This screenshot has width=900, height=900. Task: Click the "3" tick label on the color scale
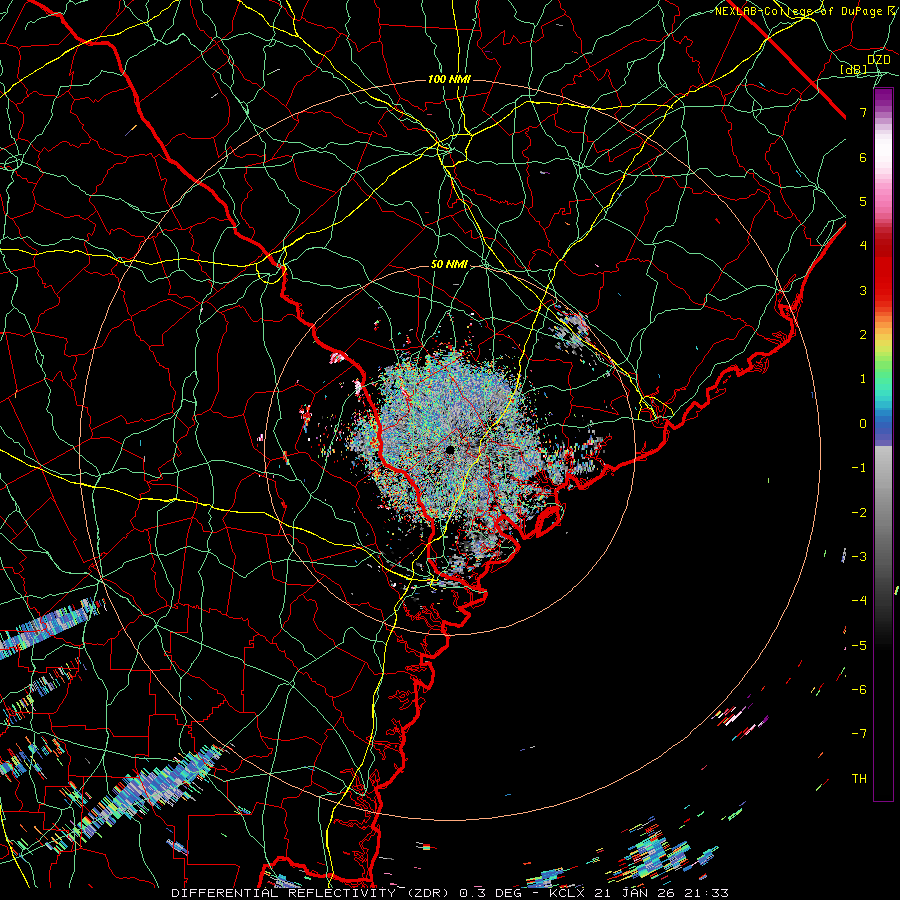pyautogui.click(x=863, y=290)
